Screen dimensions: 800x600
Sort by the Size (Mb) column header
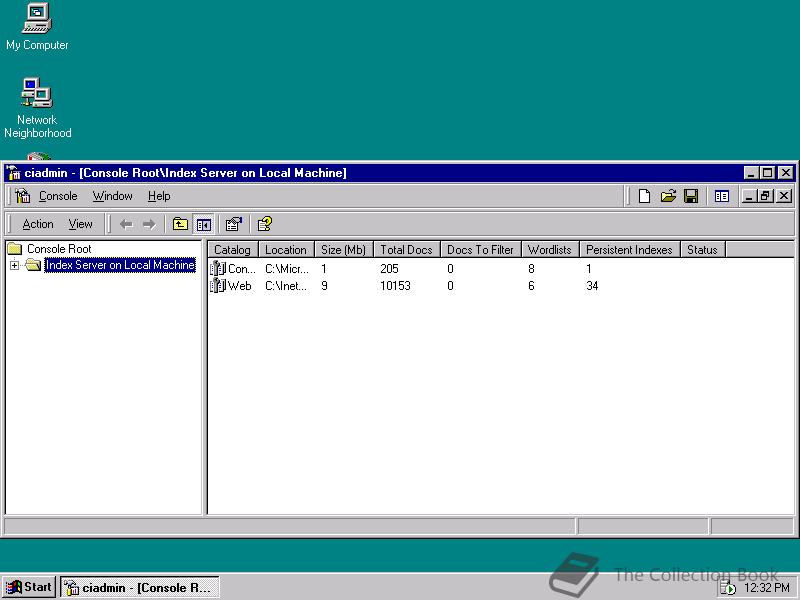click(x=344, y=249)
